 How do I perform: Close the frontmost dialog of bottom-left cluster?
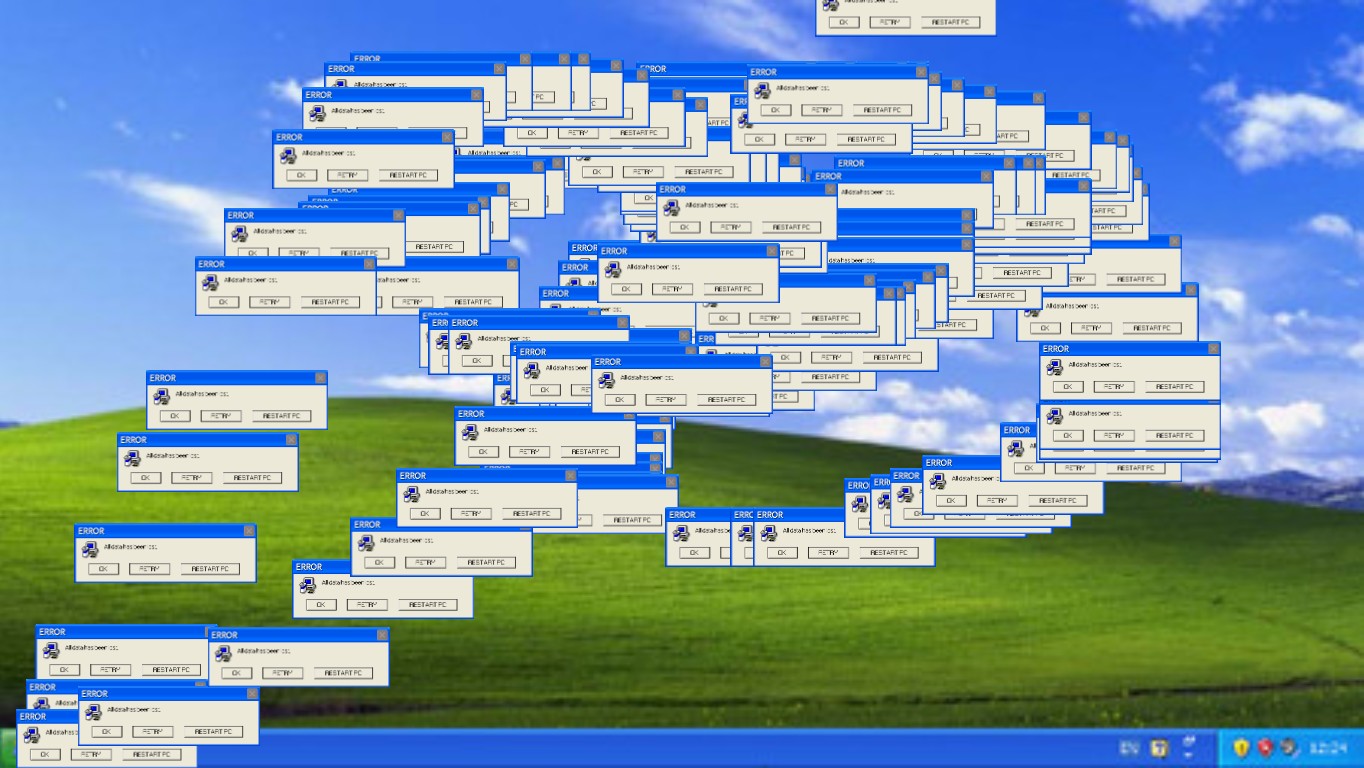pos(252,693)
